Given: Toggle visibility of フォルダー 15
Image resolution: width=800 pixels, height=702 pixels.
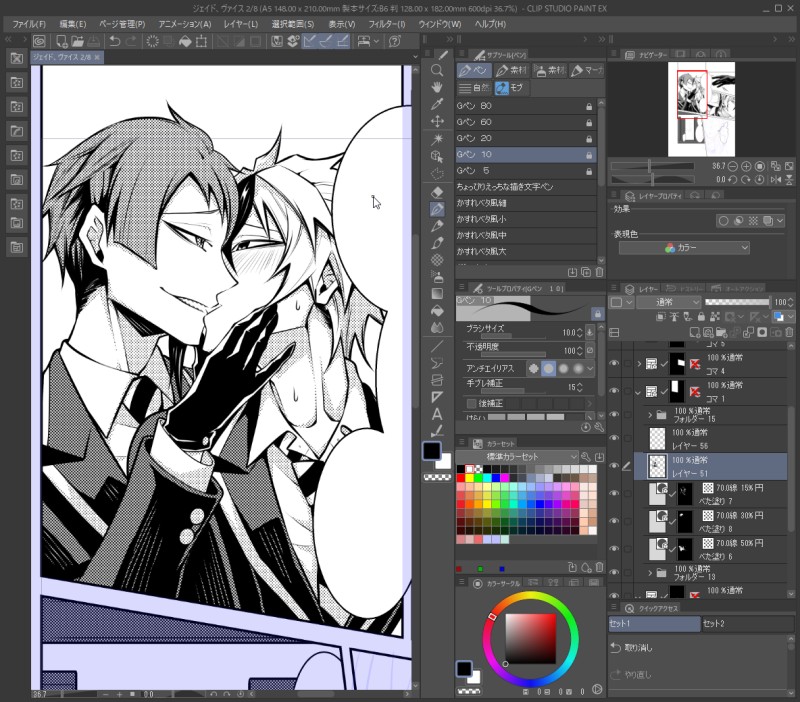Looking at the screenshot, I should click(614, 414).
